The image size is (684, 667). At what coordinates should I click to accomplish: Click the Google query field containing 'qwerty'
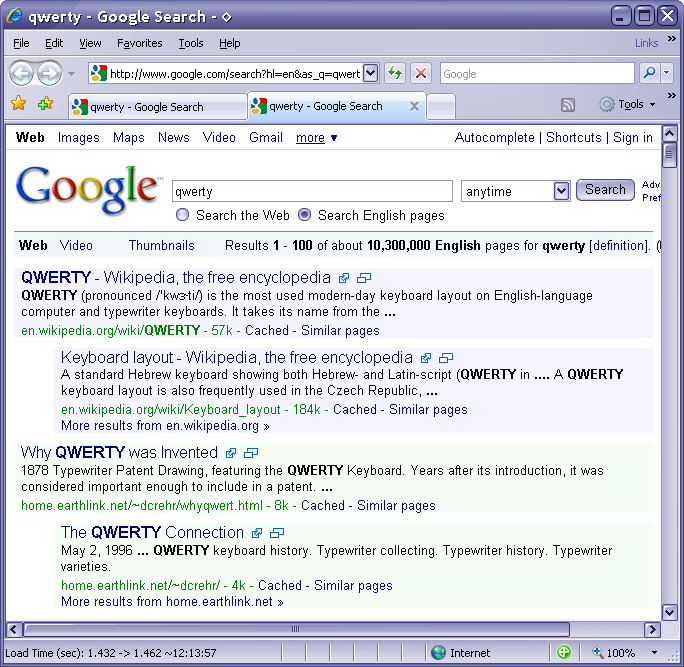click(312, 191)
